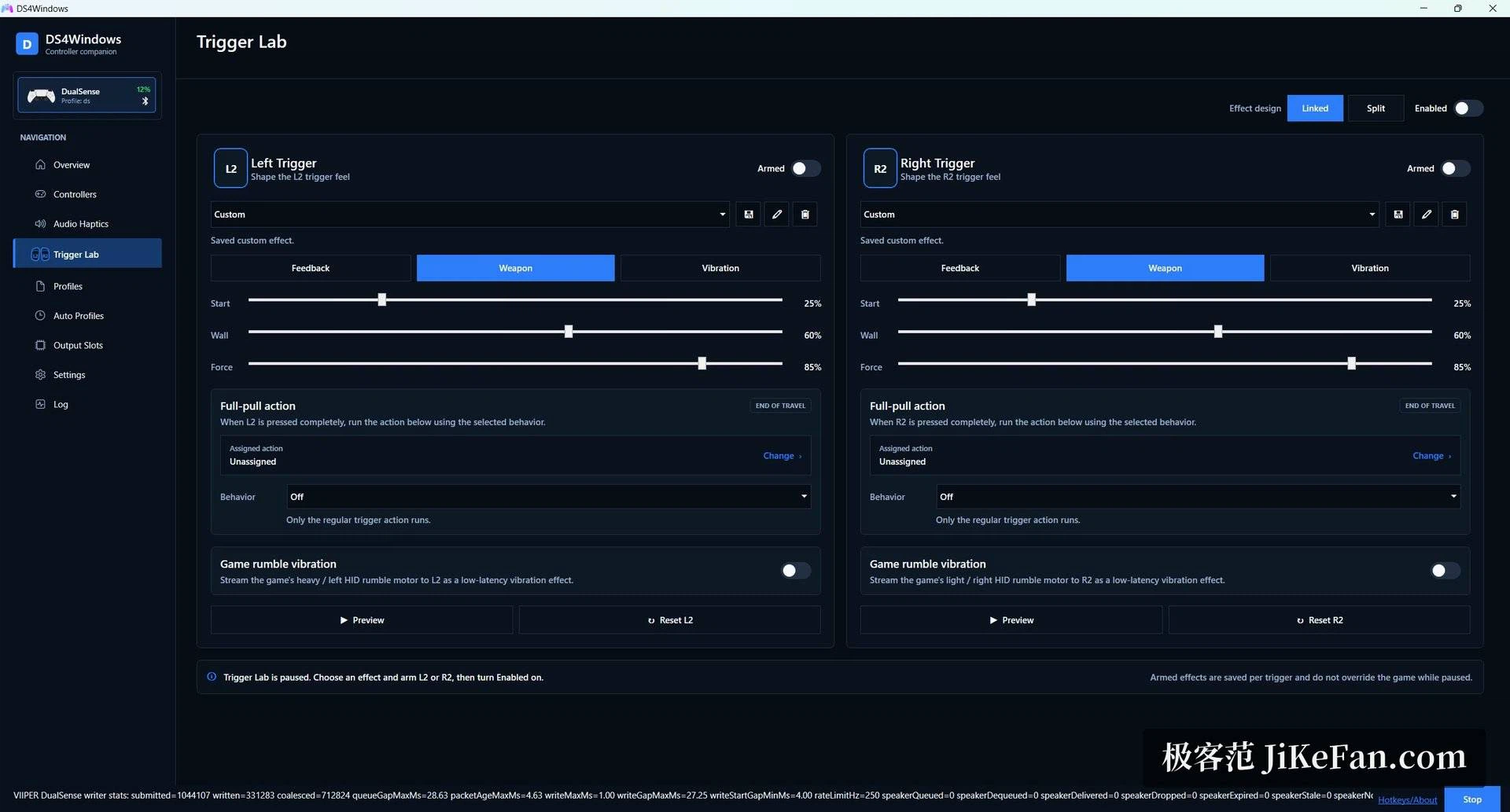Select the Right Trigger Feedback tab

[960, 268]
